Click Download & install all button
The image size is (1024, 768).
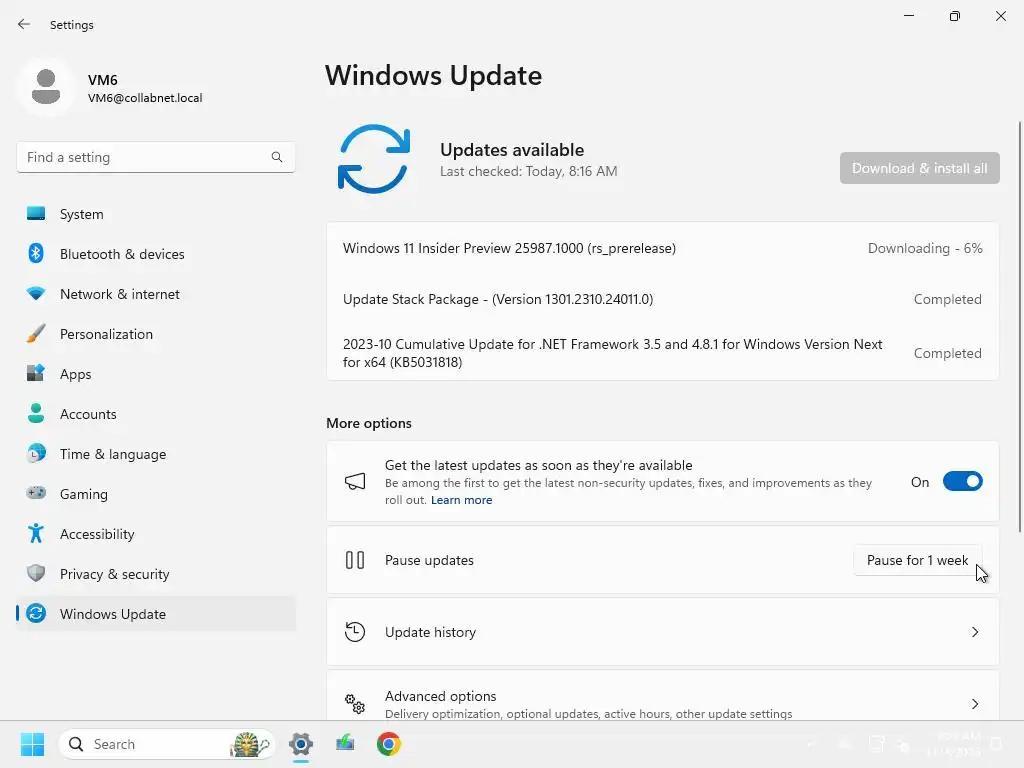pos(920,168)
